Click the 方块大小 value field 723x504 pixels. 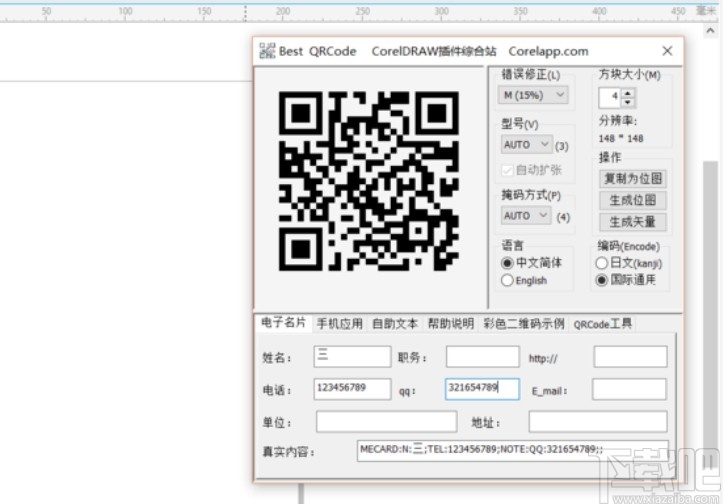[610, 97]
